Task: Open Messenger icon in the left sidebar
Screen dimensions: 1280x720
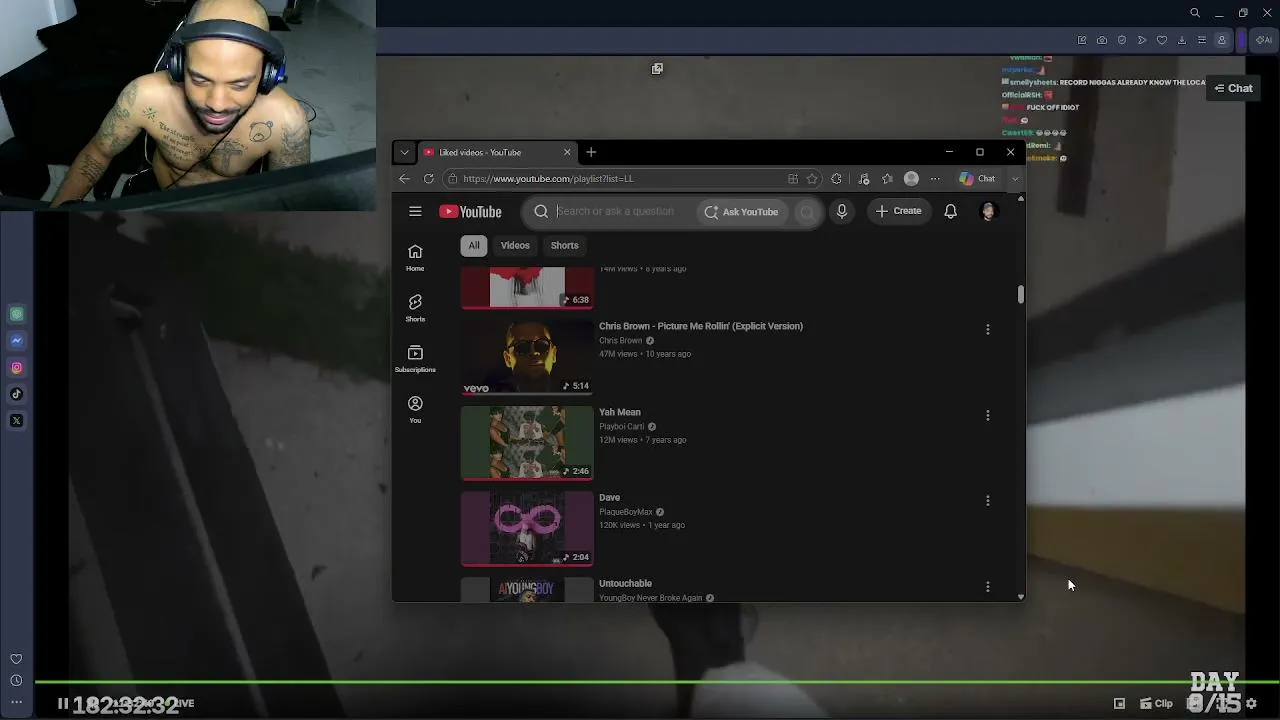Action: click(16, 341)
